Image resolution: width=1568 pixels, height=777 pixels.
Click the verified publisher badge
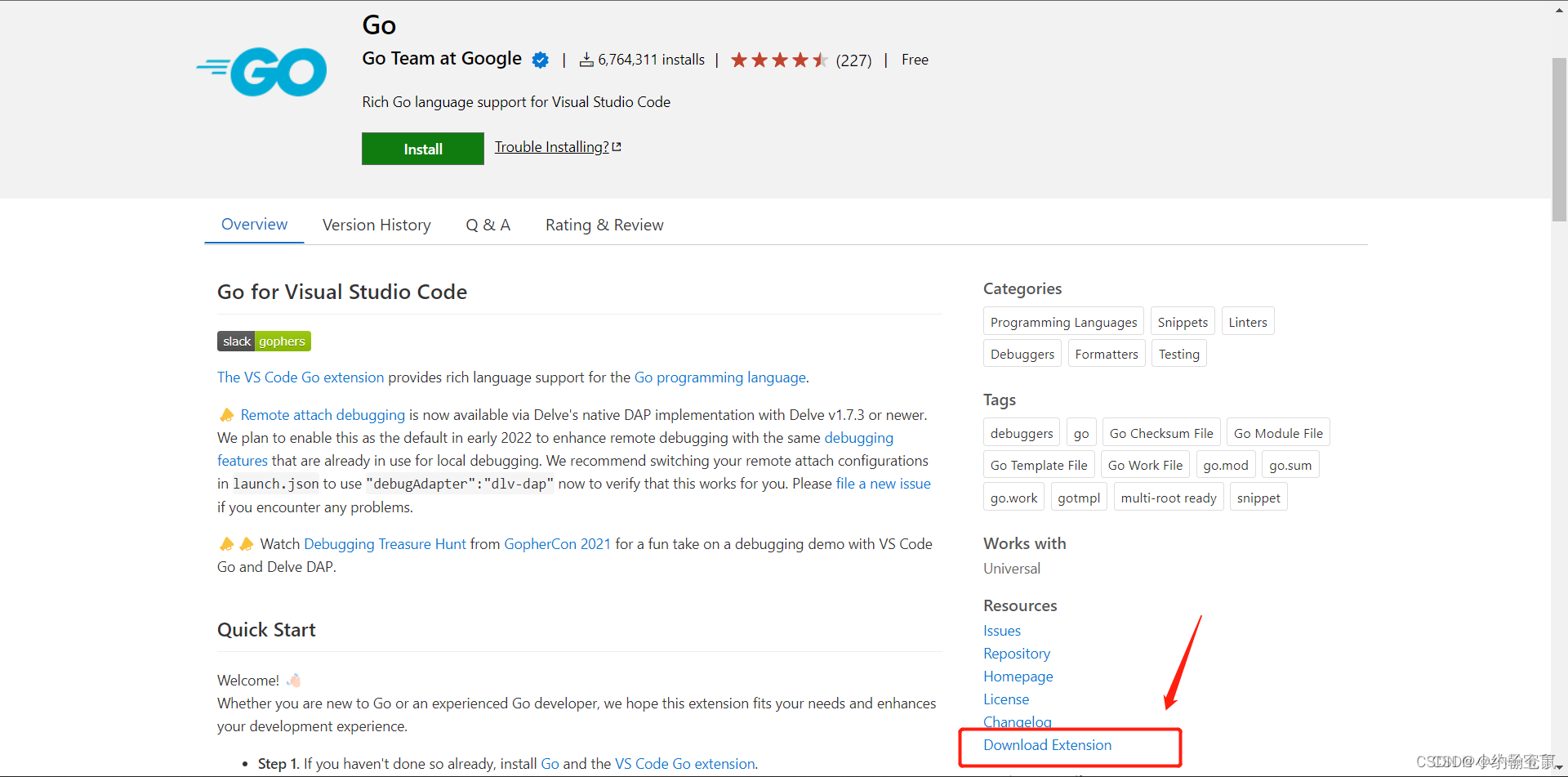point(540,60)
